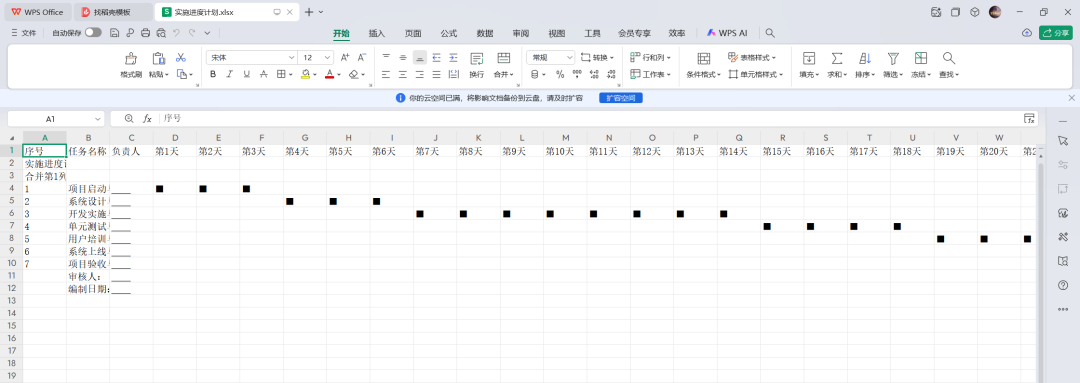This screenshot has width=1080, height=383.
Task: Click the Save icon in quick access bar
Action: click(114, 32)
